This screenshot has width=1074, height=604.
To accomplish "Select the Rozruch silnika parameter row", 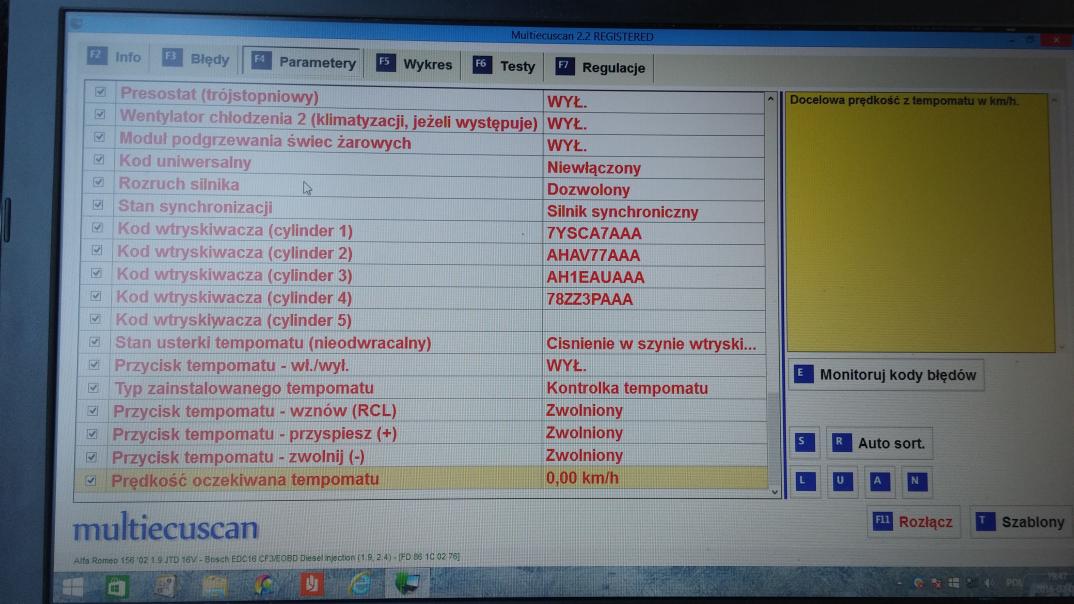I will (x=423, y=186).
